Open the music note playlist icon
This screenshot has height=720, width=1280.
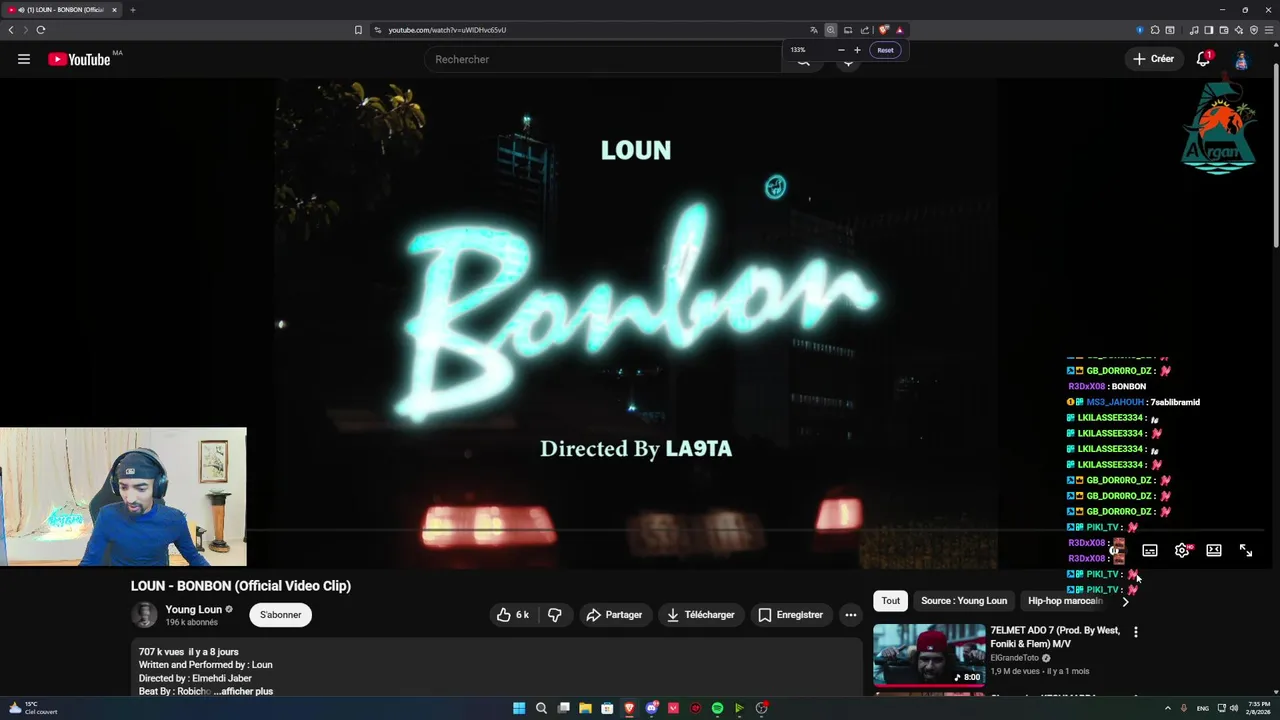[1194, 30]
